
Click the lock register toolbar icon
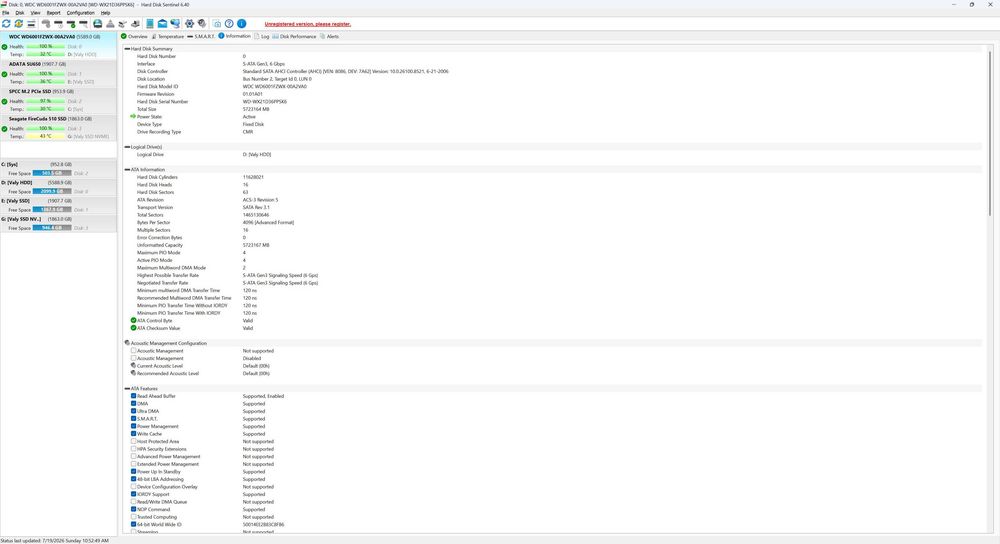217,24
